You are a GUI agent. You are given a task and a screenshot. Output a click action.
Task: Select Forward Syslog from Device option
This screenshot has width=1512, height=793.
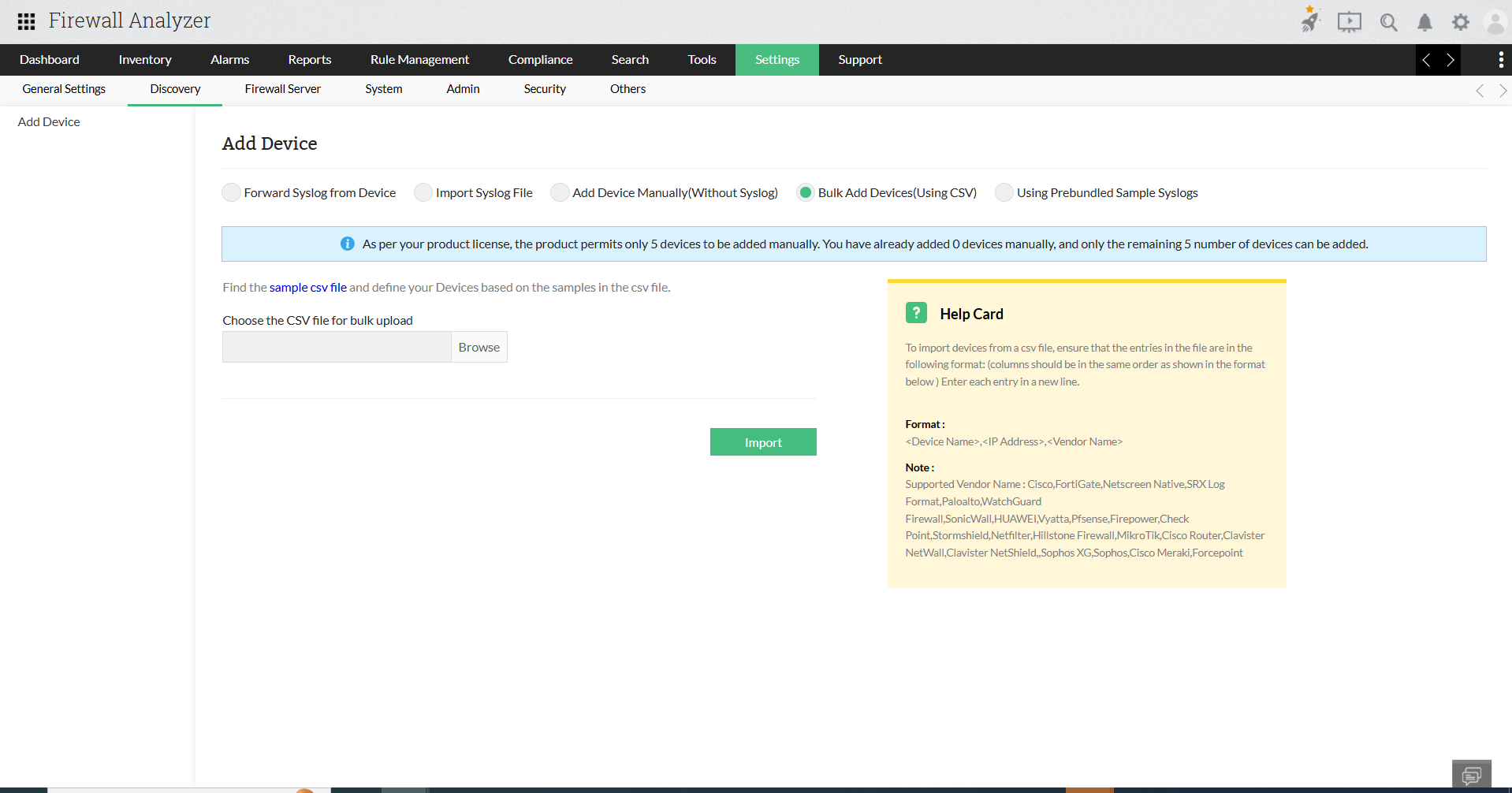(x=231, y=192)
